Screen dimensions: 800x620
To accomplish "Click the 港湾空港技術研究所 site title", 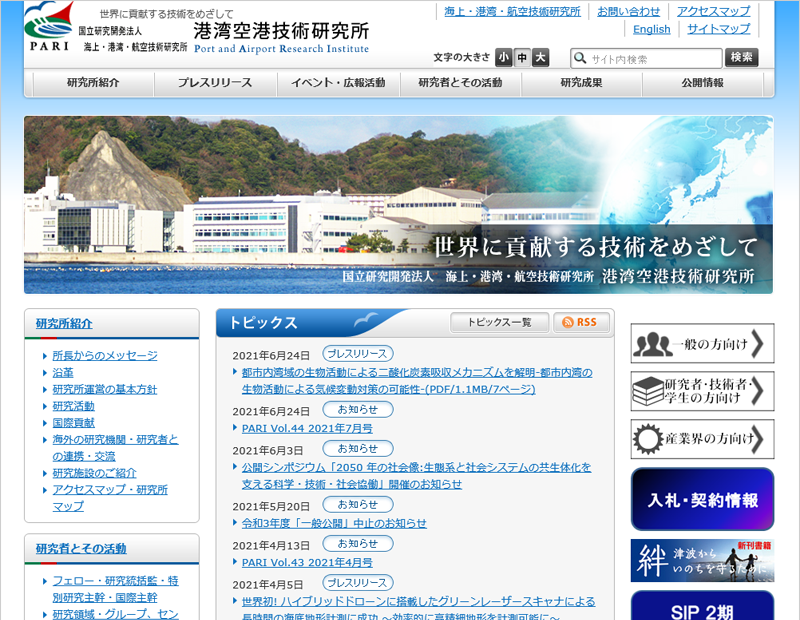I will point(281,31).
